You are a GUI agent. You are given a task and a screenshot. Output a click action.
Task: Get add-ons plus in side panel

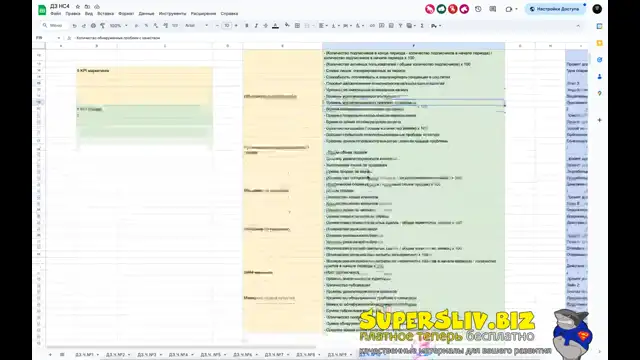(600, 120)
